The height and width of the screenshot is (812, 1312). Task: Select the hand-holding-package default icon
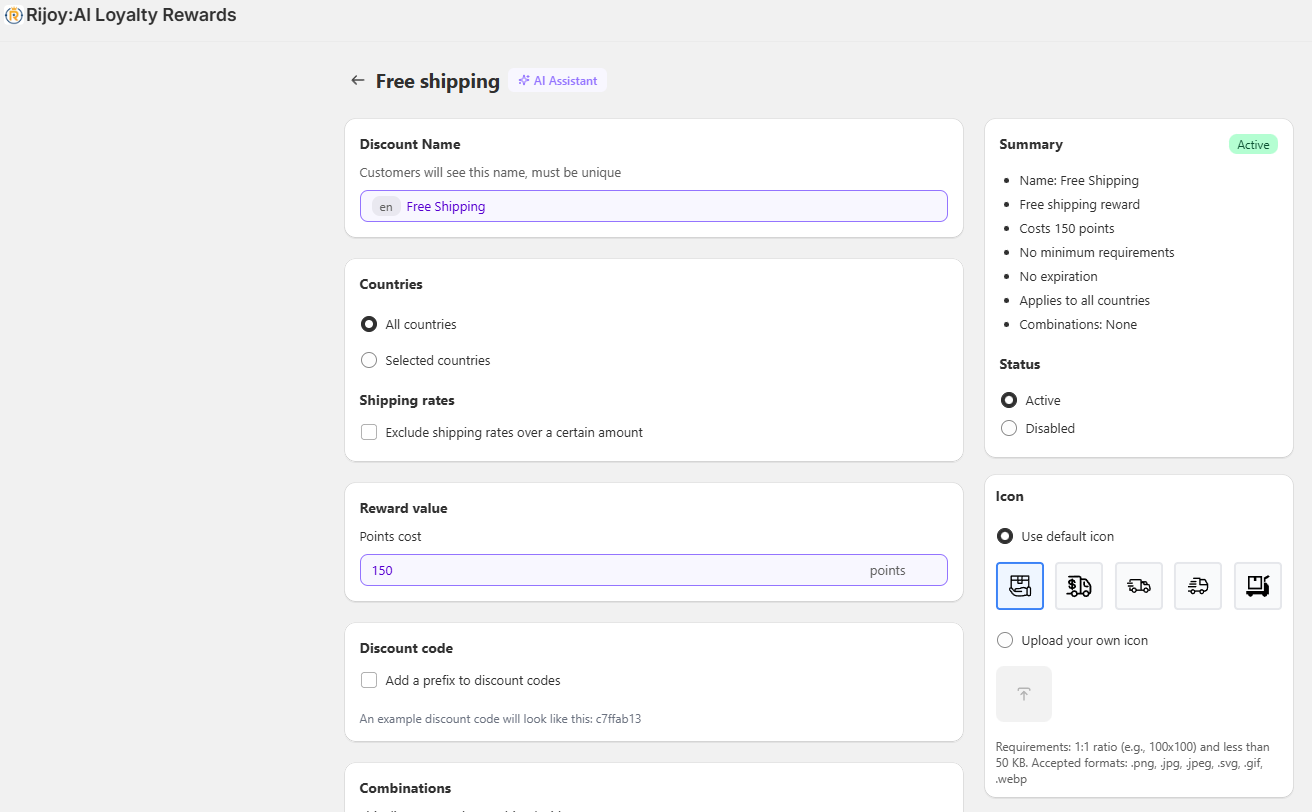point(1019,585)
